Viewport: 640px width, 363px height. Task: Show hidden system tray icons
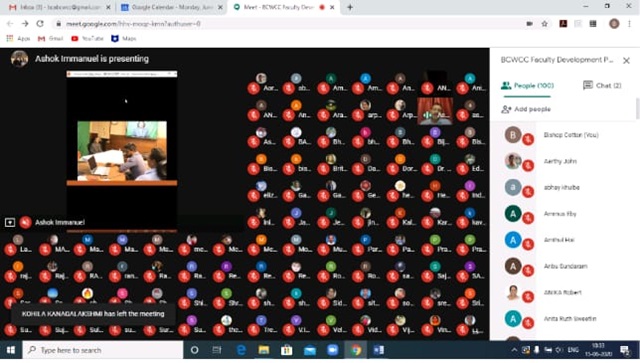[514, 350]
